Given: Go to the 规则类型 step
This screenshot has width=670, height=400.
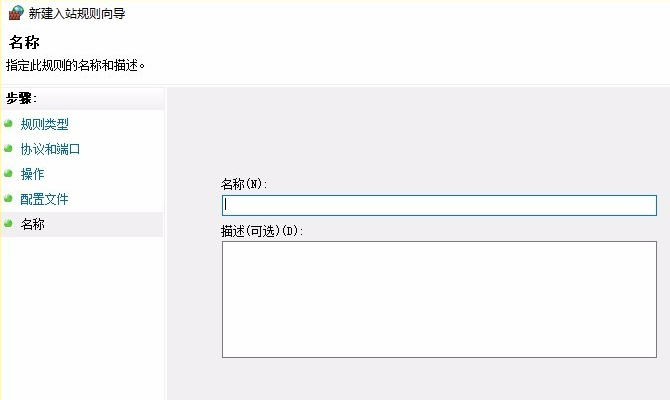Looking at the screenshot, I should click(x=45, y=124).
